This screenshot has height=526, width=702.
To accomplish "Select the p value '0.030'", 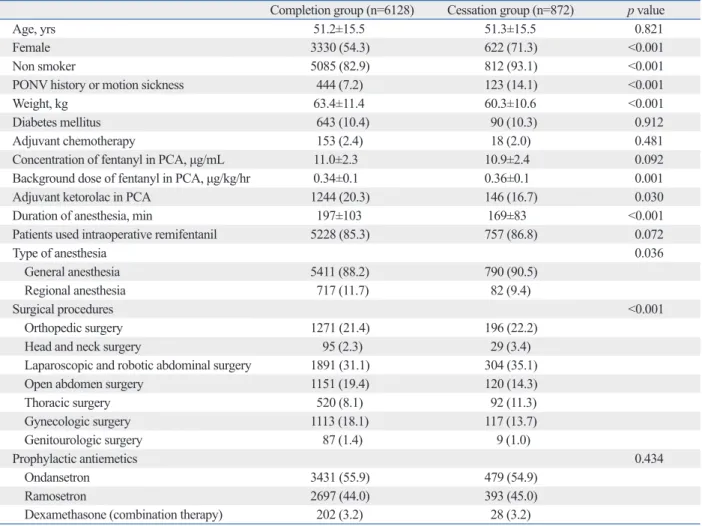I will tap(648, 197).
